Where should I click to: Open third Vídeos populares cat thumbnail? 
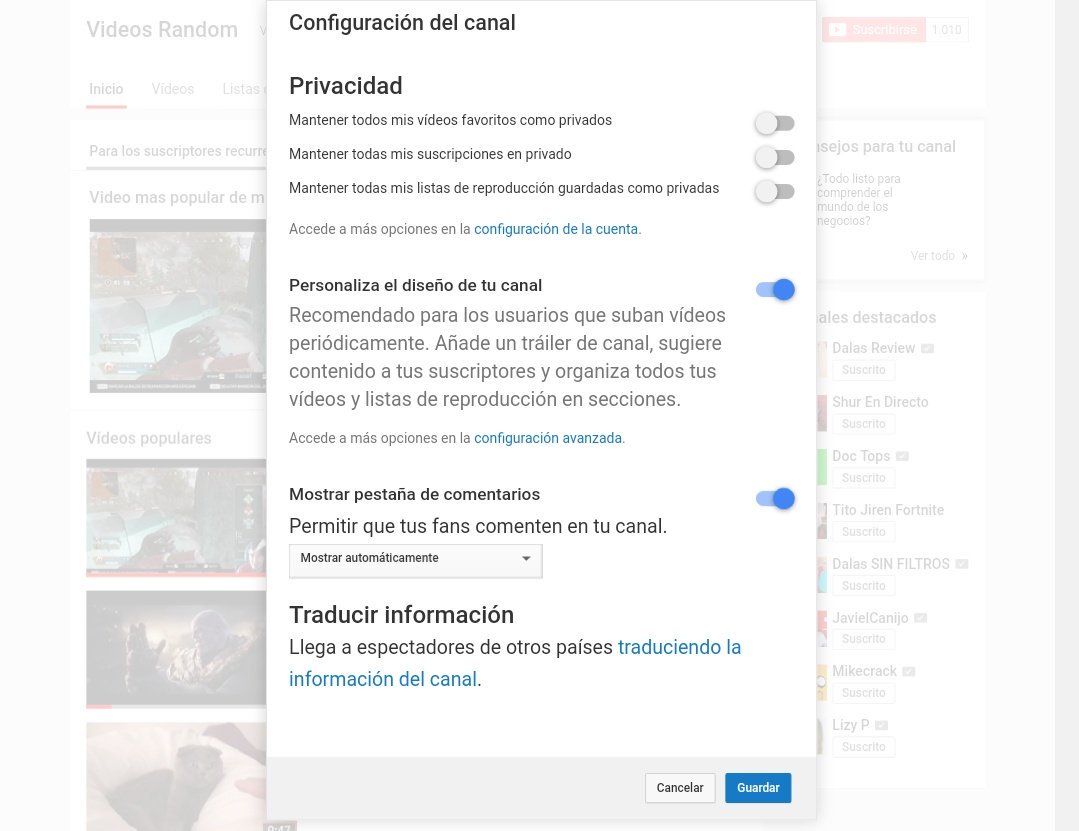(176, 777)
